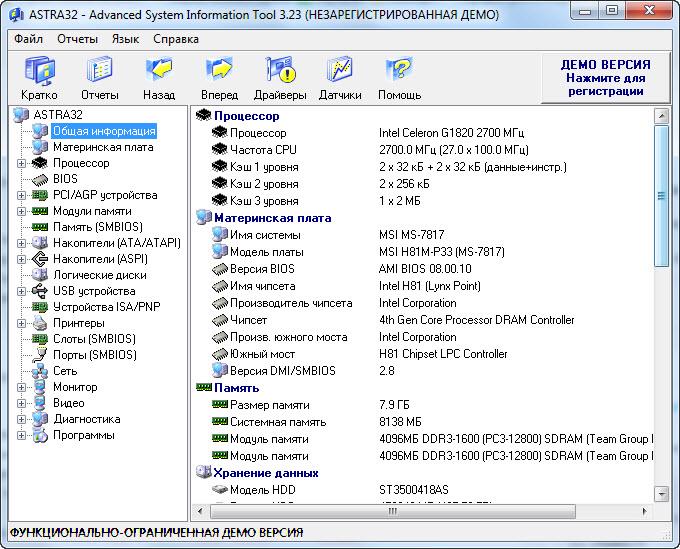The height and width of the screenshot is (549, 680).
Task: Open the Язык menu
Action: 125,39
